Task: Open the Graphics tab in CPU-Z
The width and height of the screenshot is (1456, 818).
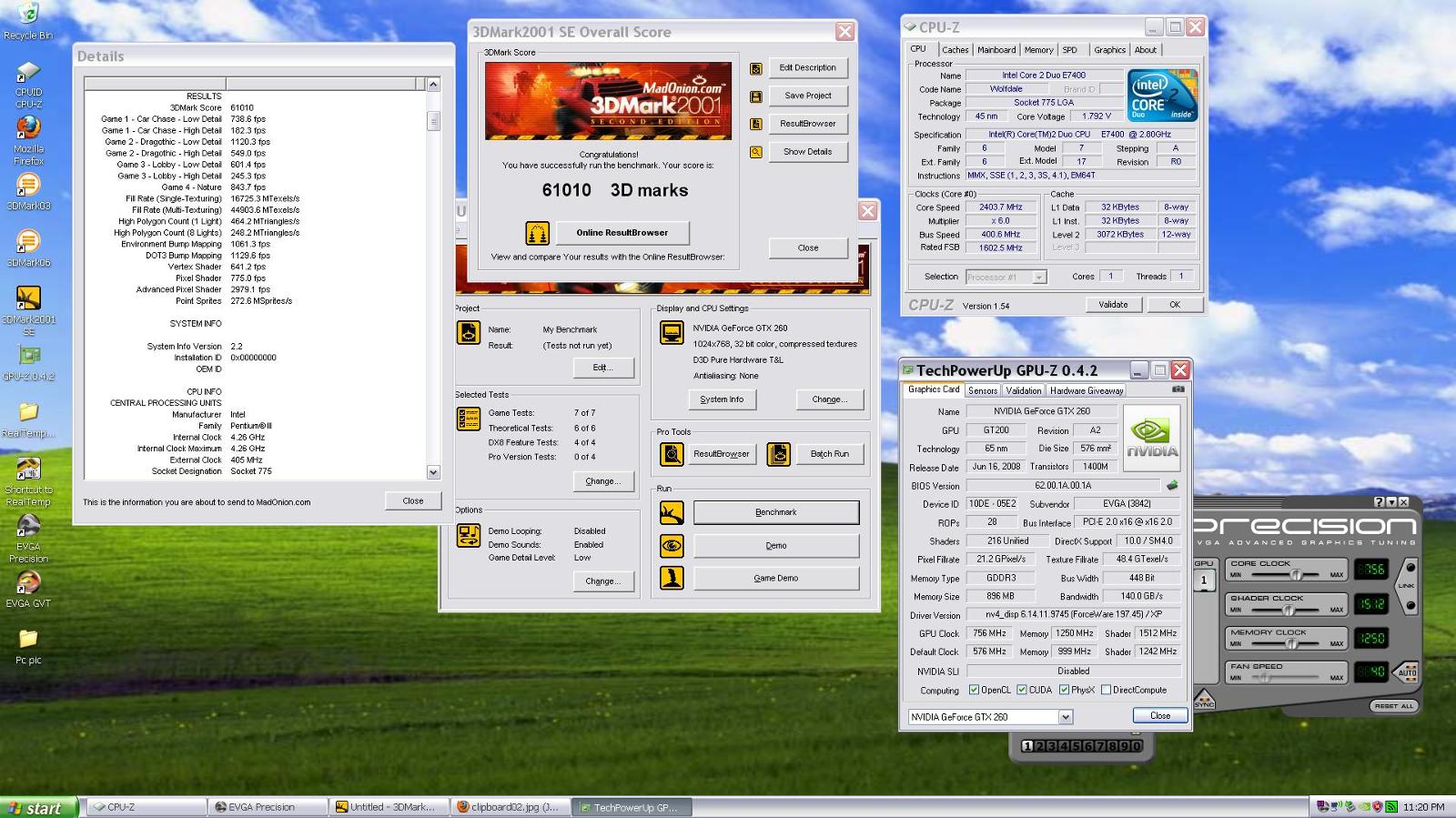Action: (1109, 50)
